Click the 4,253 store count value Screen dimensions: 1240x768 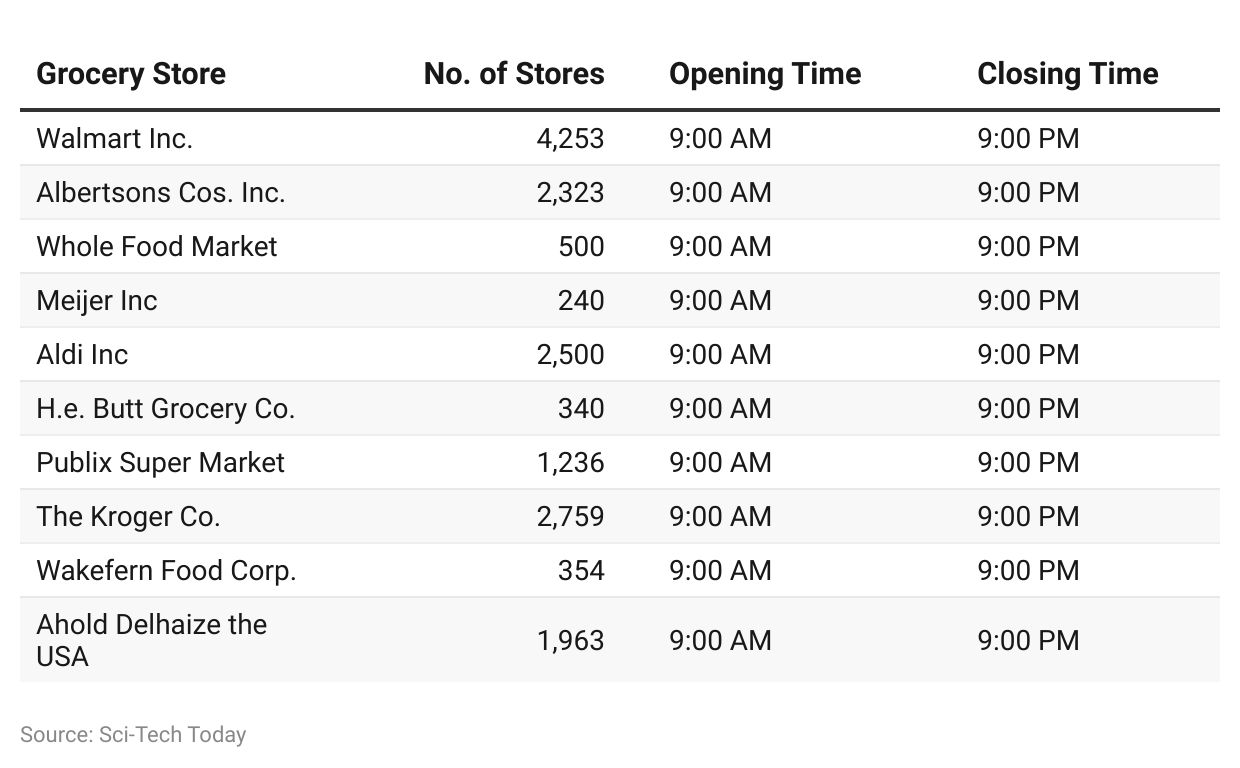point(570,138)
